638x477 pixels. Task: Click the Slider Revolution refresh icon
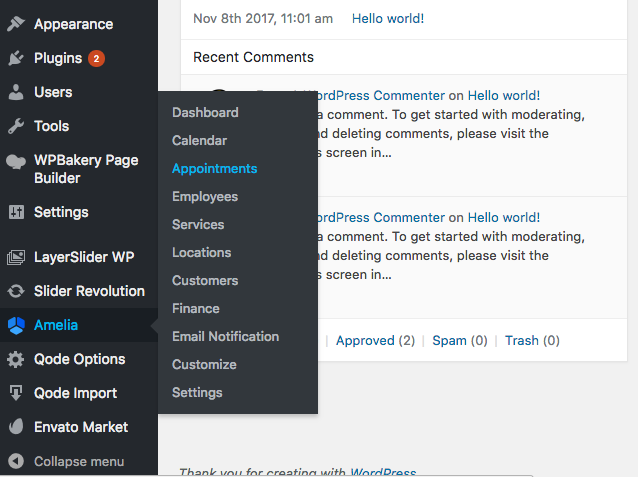pyautogui.click(x=16, y=291)
